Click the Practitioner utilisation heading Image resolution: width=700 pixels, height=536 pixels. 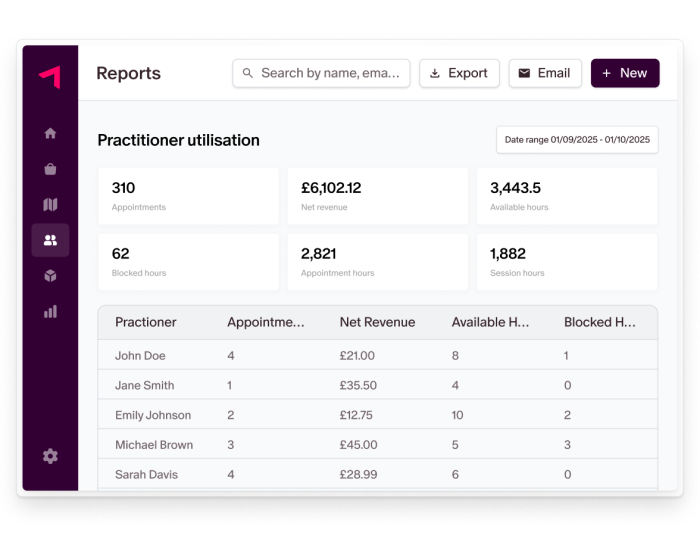coord(179,140)
